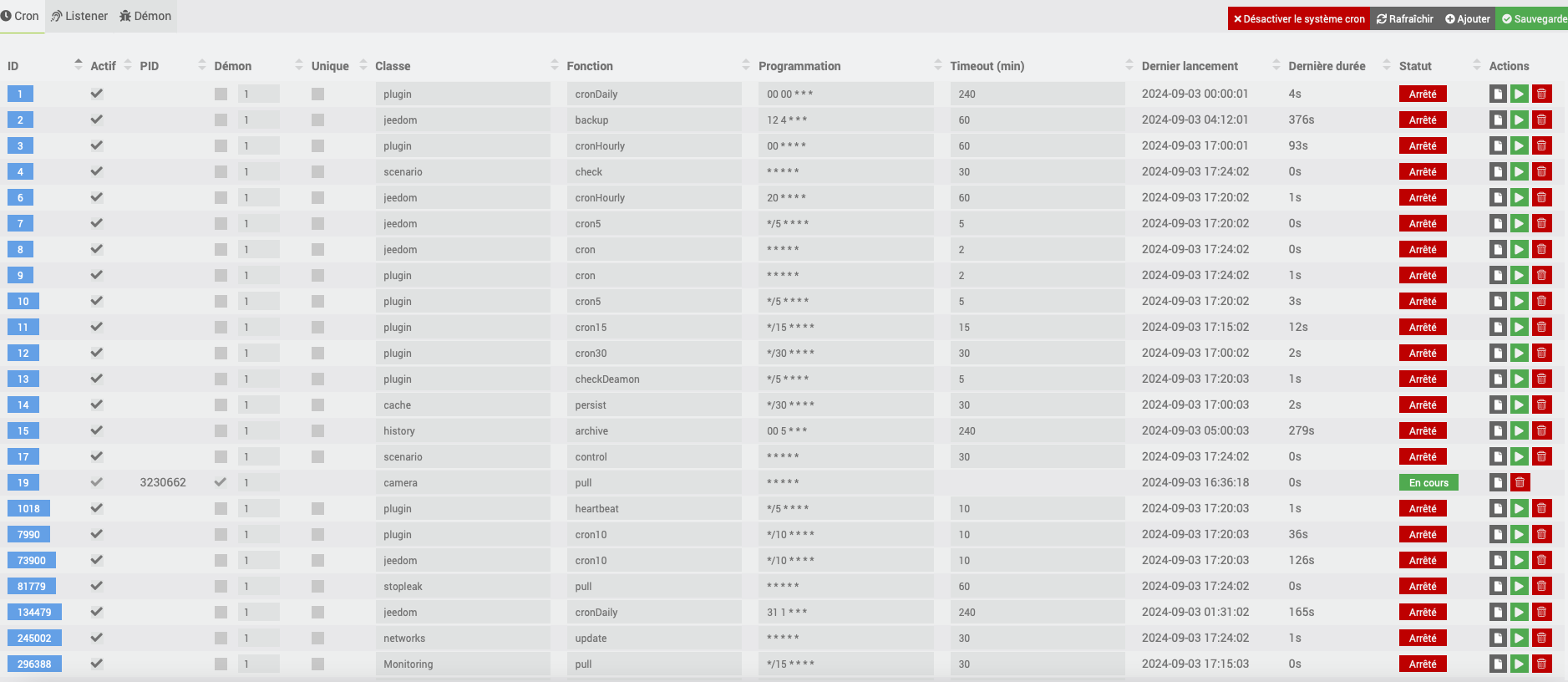Viewport: 1568px width, 682px height.
Task: Add a new cron with Ajouter
Action: [1468, 18]
